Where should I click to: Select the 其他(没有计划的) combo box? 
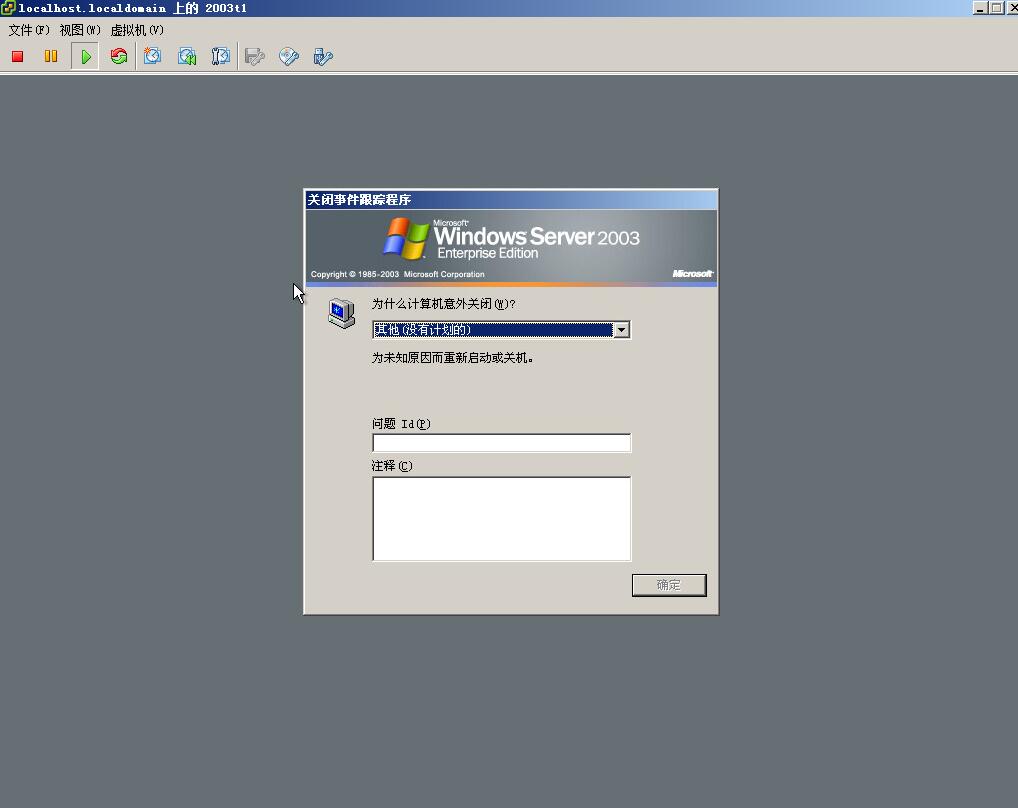tap(501, 330)
